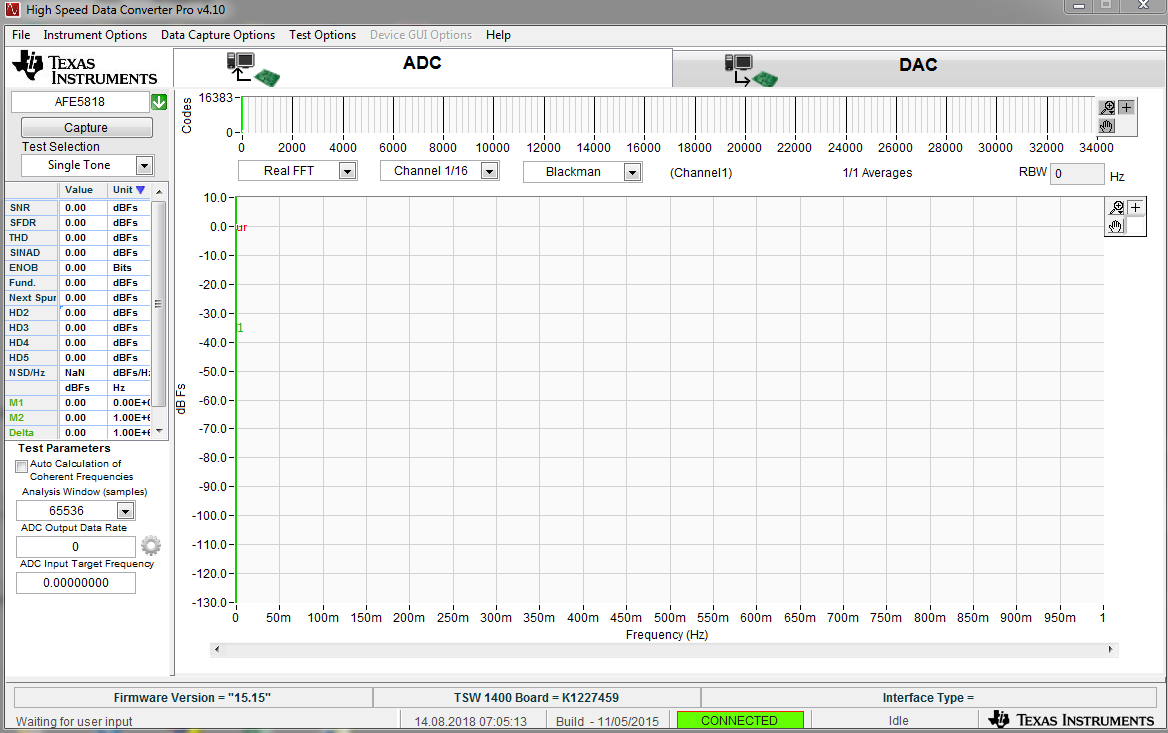
Task: Click the DAC board icon
Action: pos(751,71)
